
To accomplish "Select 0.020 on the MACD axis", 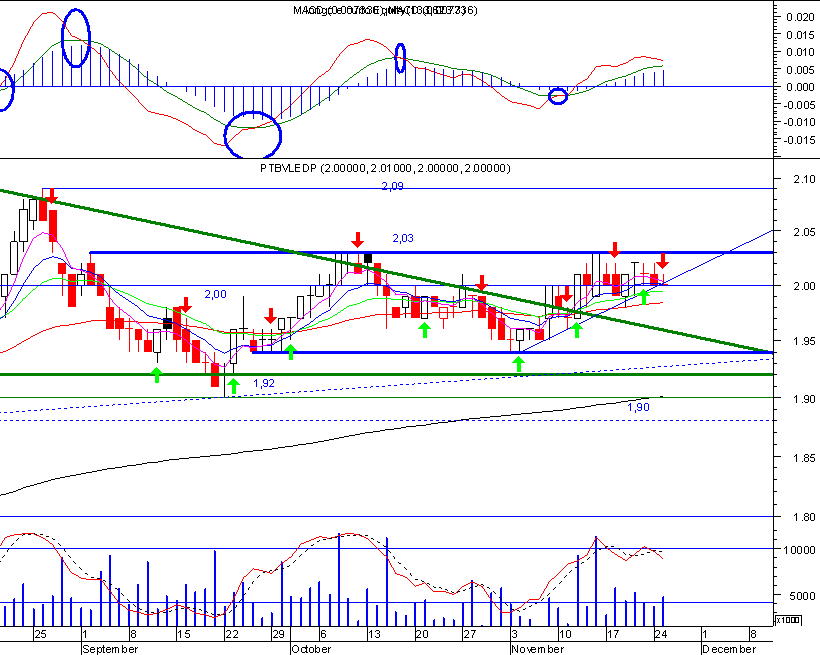I will coord(800,17).
